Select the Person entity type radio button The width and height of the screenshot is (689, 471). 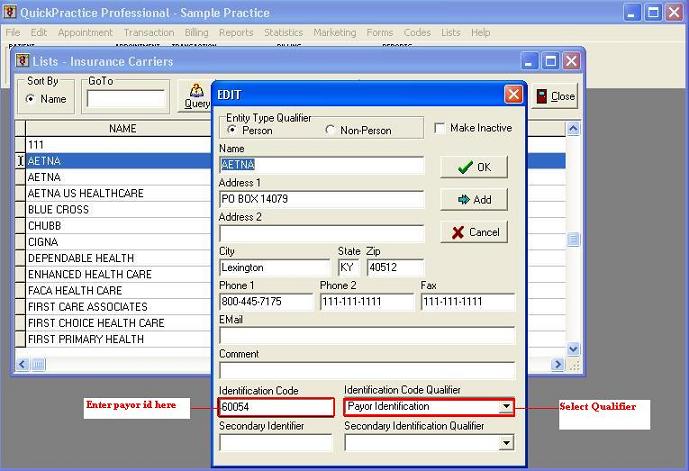(x=233, y=130)
